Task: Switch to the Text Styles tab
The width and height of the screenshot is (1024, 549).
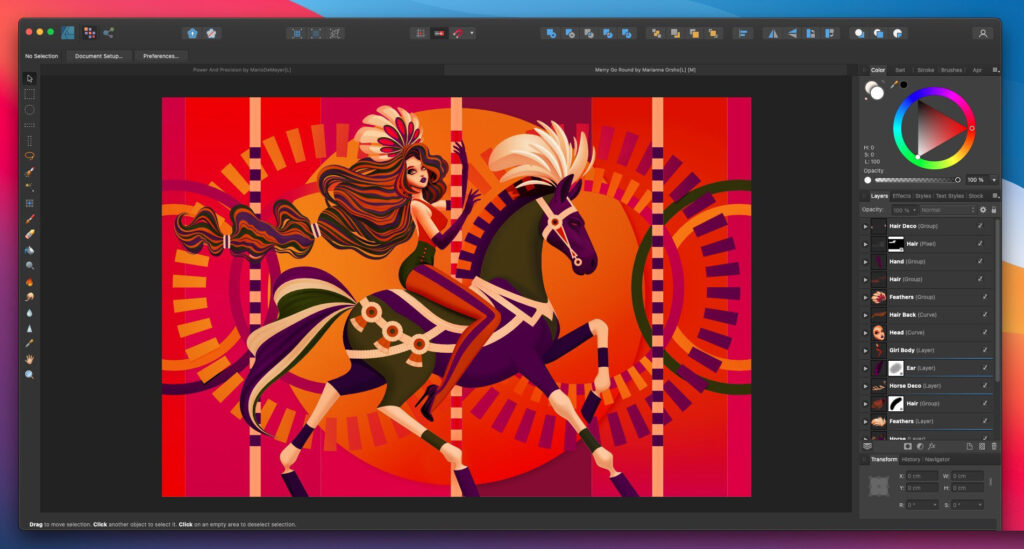Action: pyautogui.click(x=949, y=196)
